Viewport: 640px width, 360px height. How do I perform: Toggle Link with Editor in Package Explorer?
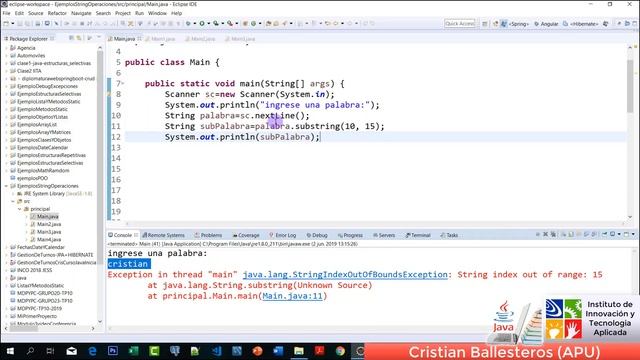click(79, 38)
